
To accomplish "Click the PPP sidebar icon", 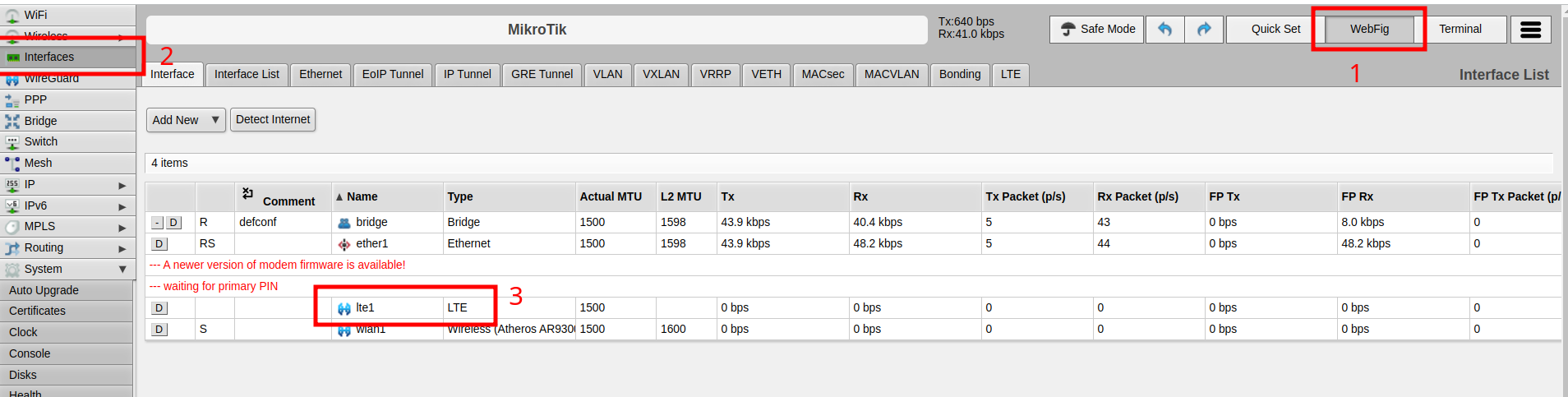I will point(12,100).
